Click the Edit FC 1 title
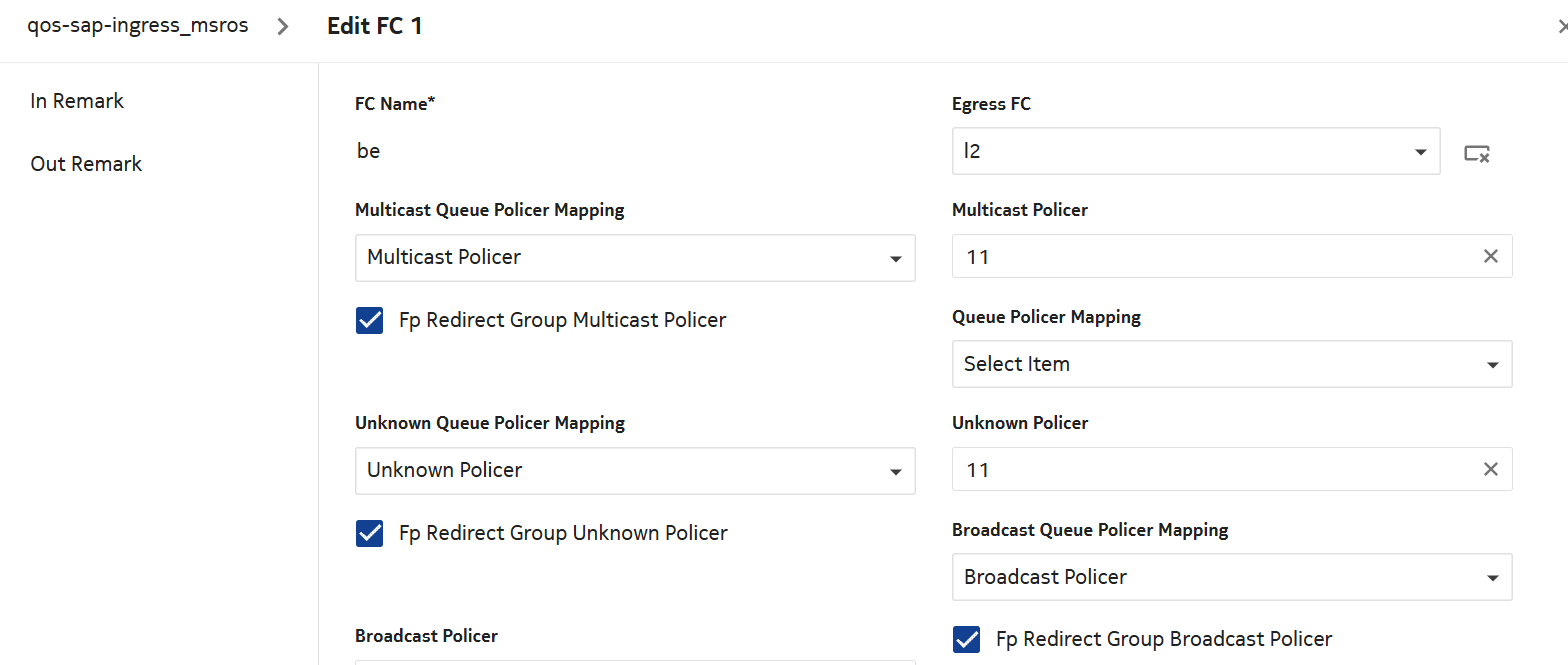The height and width of the screenshot is (665, 1568). coord(375,26)
